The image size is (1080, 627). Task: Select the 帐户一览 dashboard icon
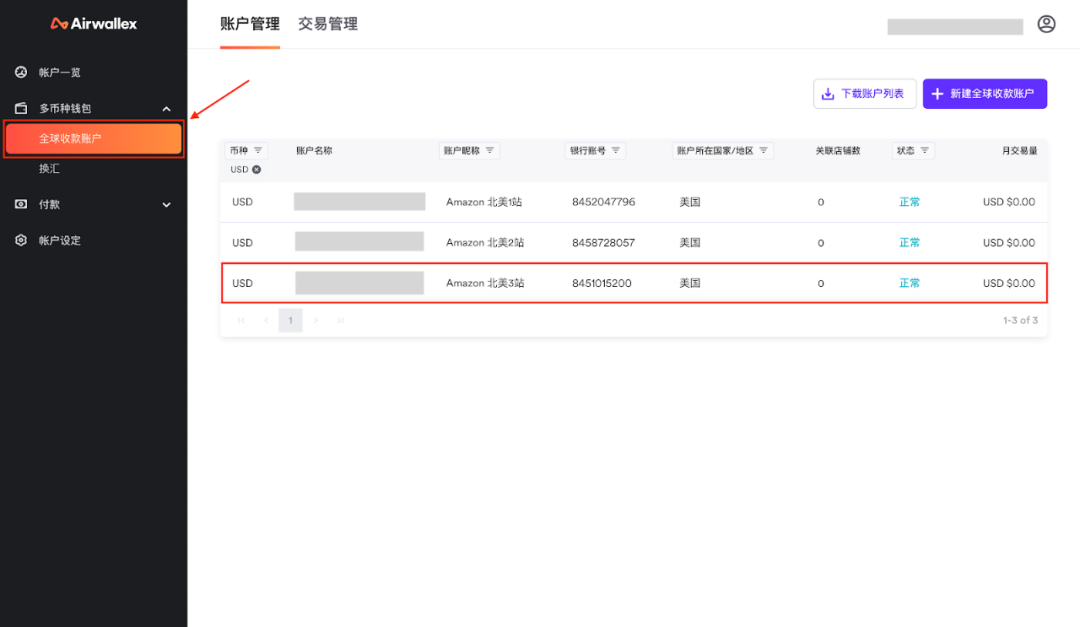[22, 72]
